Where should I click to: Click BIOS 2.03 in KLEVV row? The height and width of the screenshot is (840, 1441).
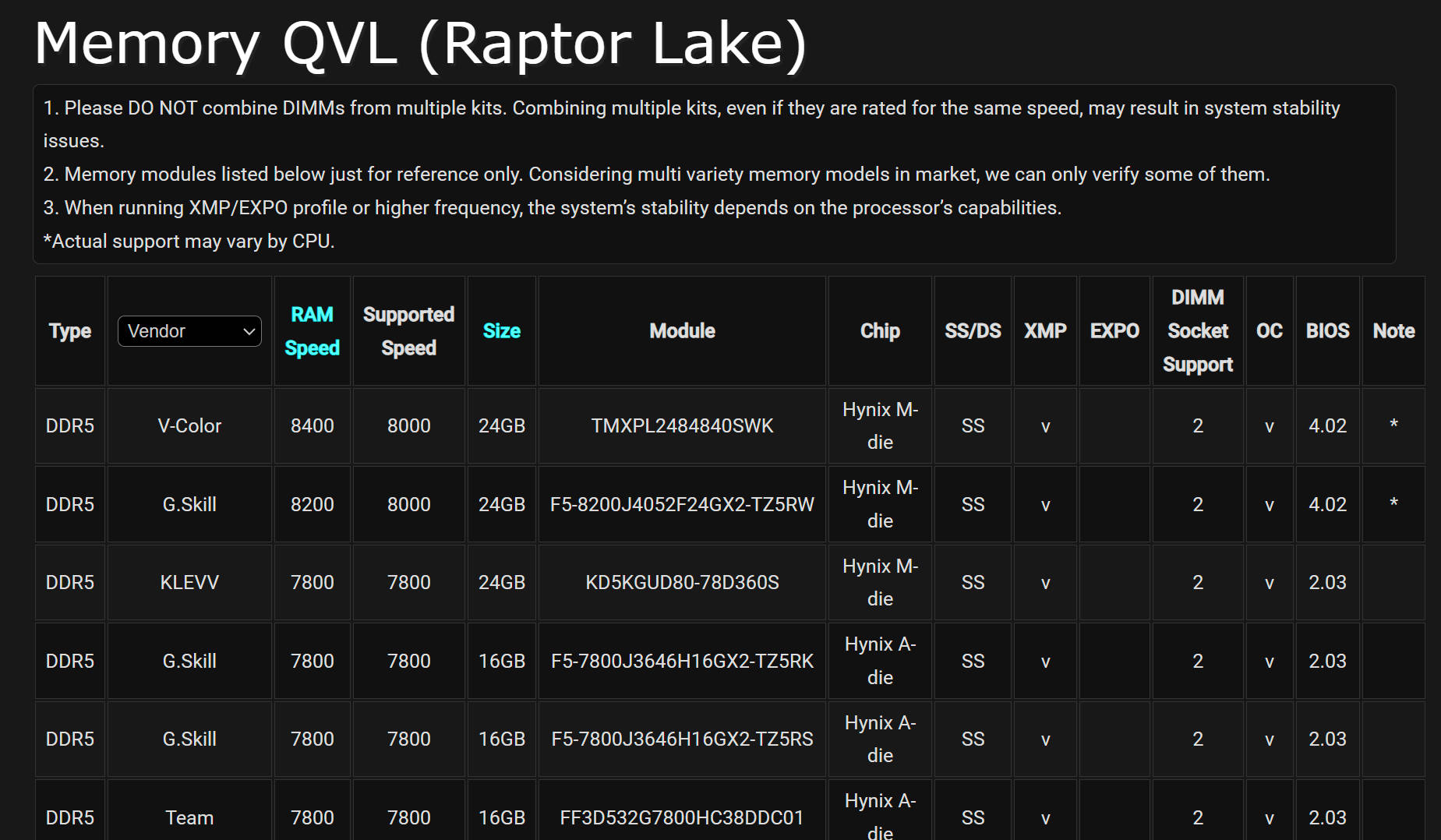tap(1328, 582)
